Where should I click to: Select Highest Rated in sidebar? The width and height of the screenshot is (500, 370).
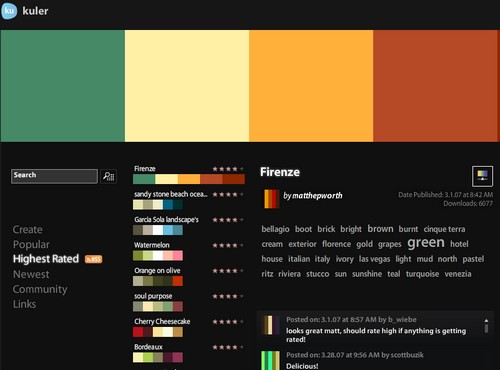(x=46, y=259)
